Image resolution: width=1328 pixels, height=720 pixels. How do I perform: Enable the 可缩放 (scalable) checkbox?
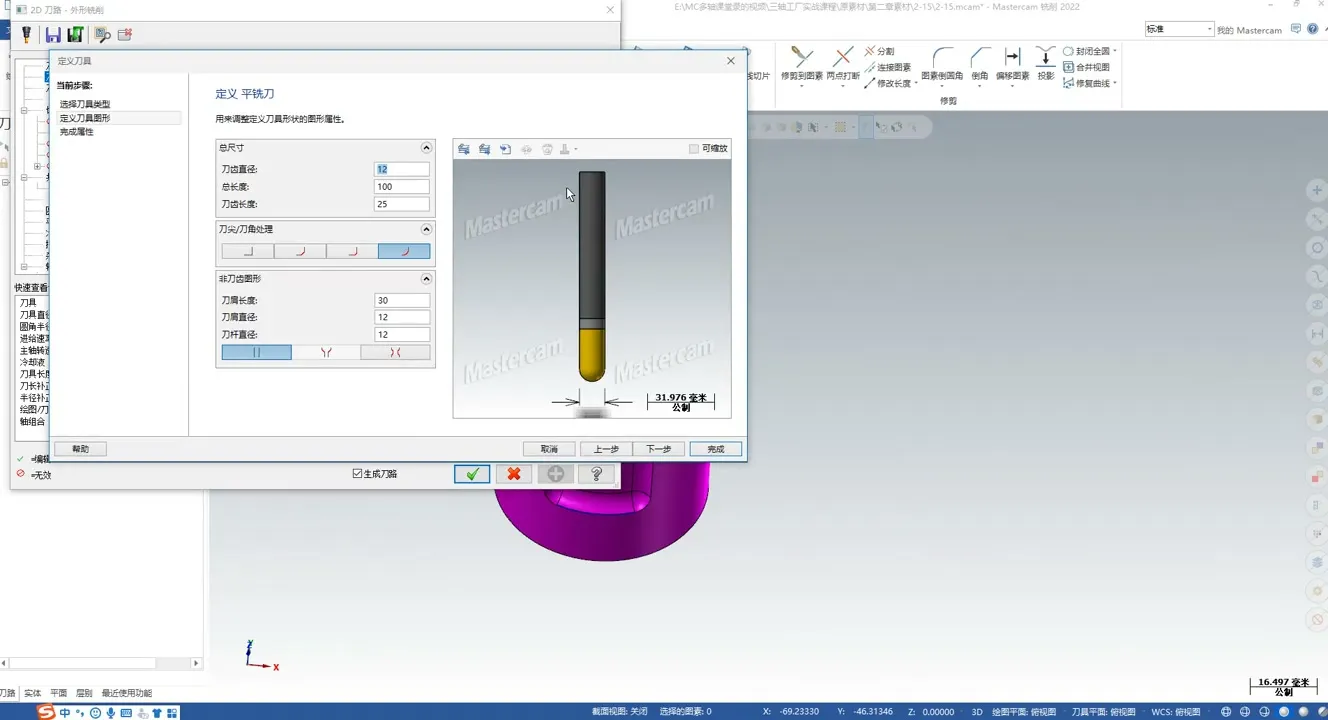[x=694, y=149]
